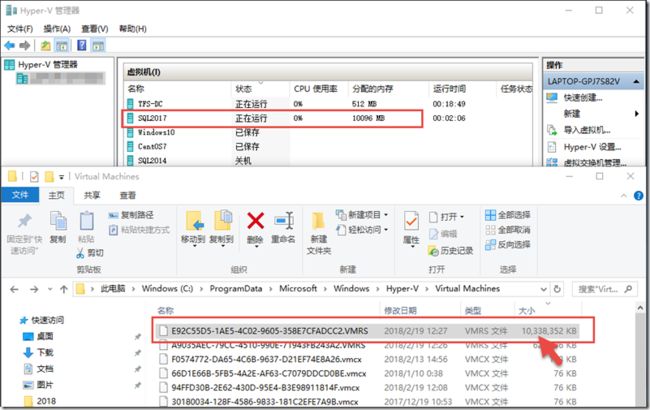Click Hyper-V segment in the address bar
Image resolution: width=650 pixels, height=410 pixels.
[x=402, y=289]
